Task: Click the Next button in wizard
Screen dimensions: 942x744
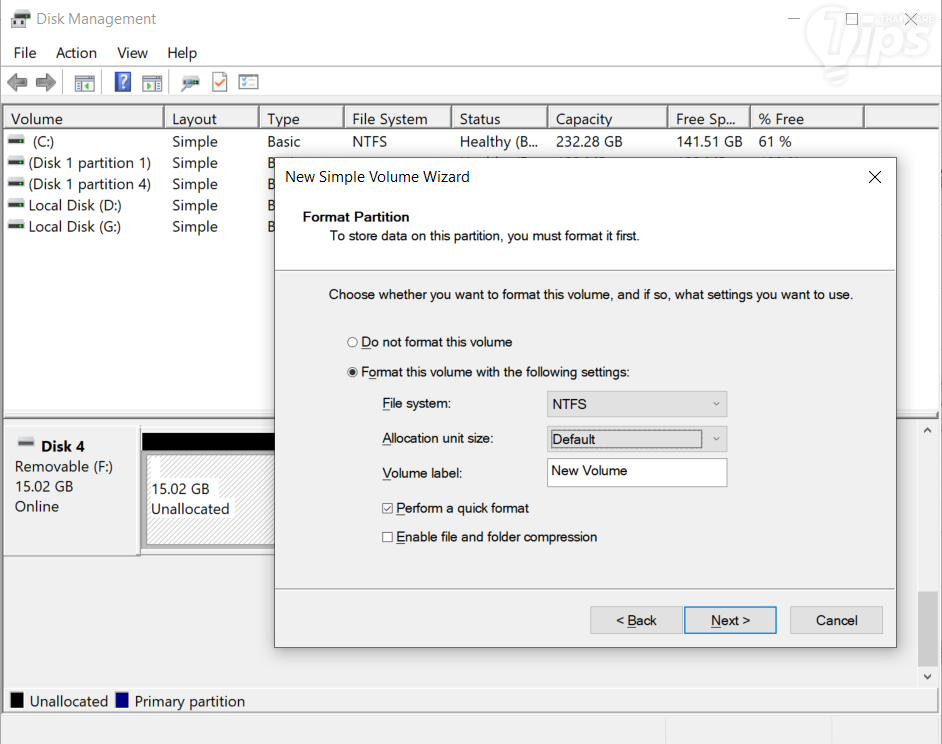Action: pos(730,620)
